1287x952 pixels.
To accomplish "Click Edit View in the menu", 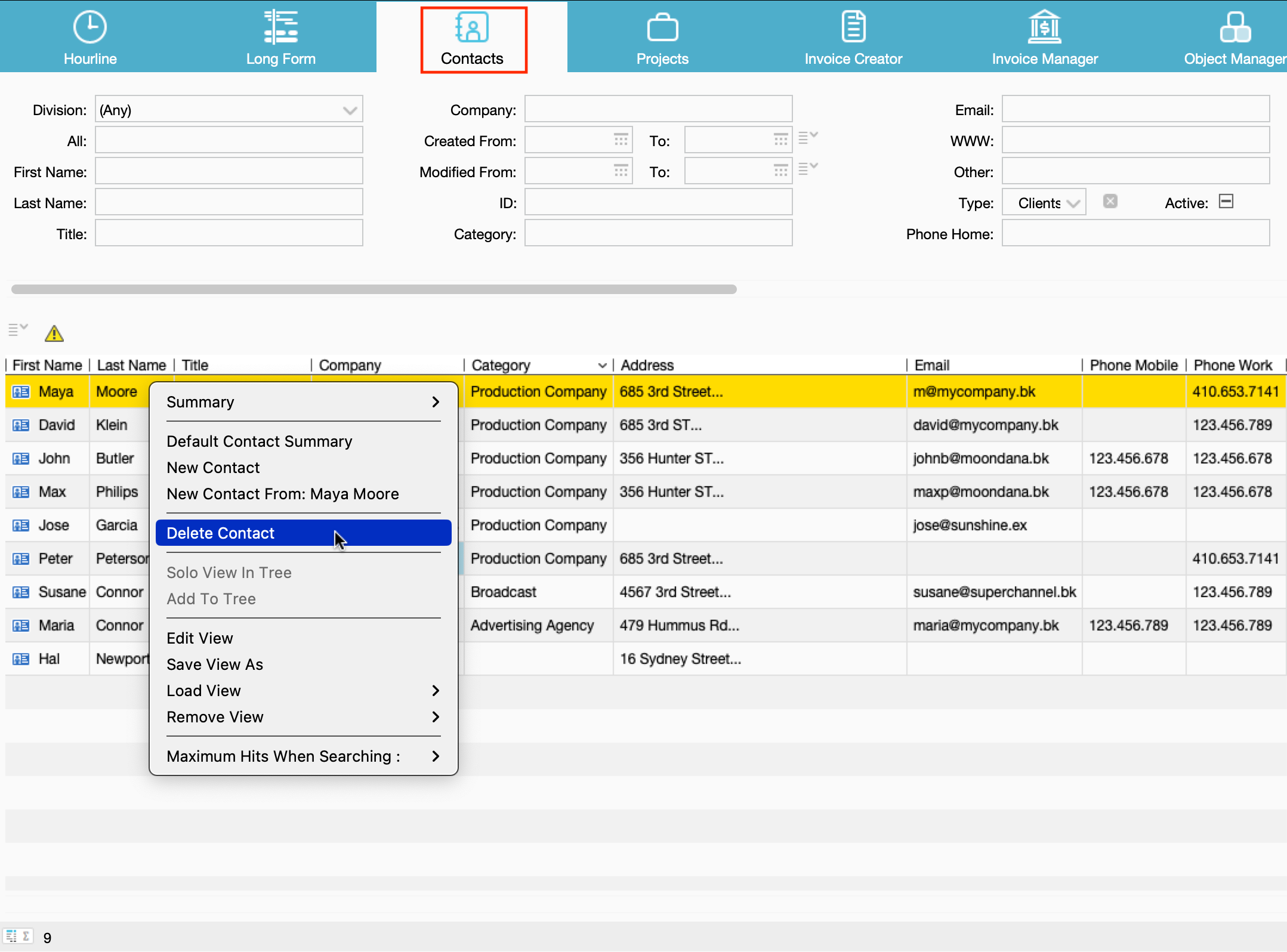I will tap(200, 638).
